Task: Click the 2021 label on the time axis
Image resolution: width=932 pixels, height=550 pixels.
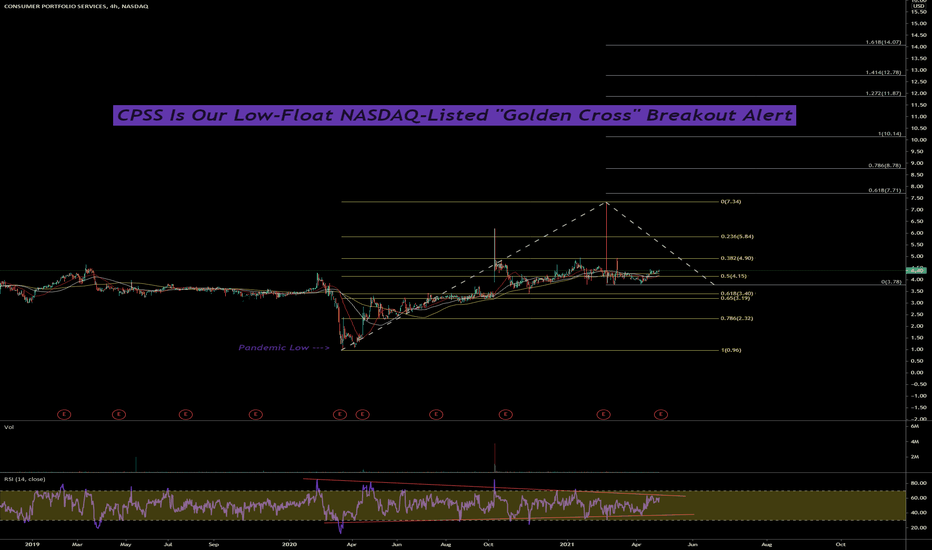Action: point(567,544)
